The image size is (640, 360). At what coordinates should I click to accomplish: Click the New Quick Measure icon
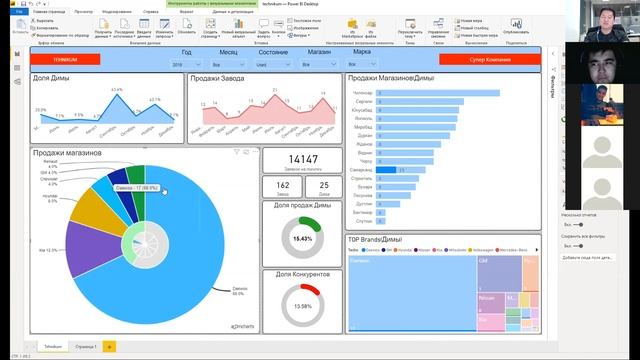(x=476, y=36)
